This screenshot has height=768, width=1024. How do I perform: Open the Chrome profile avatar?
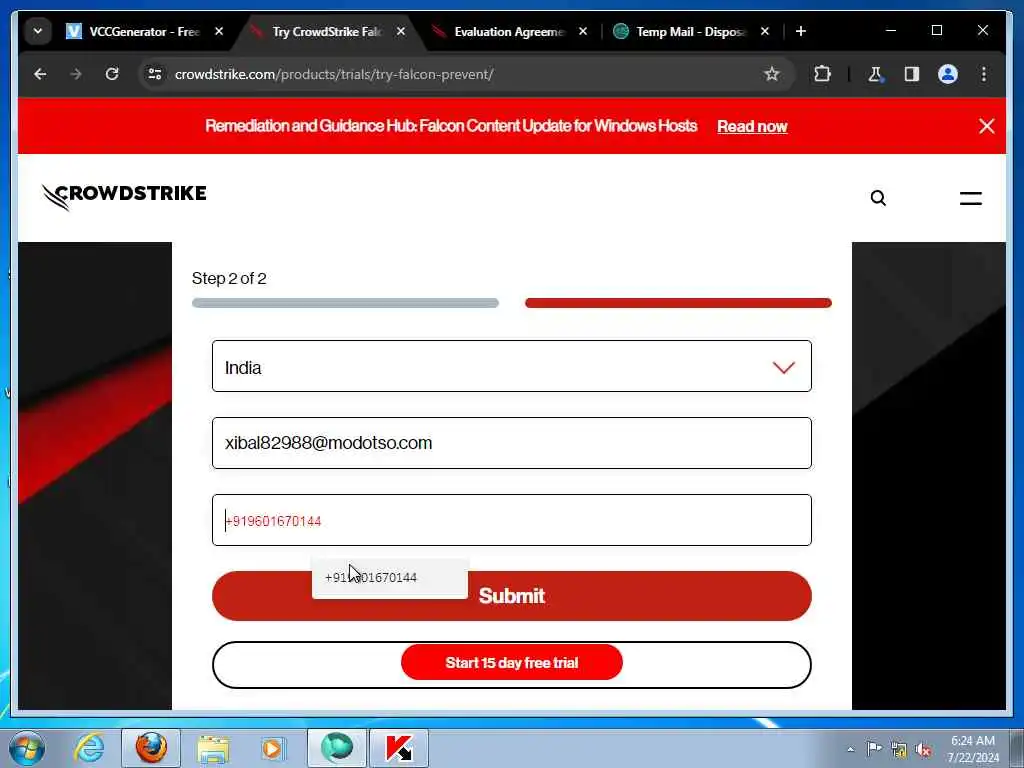948,74
